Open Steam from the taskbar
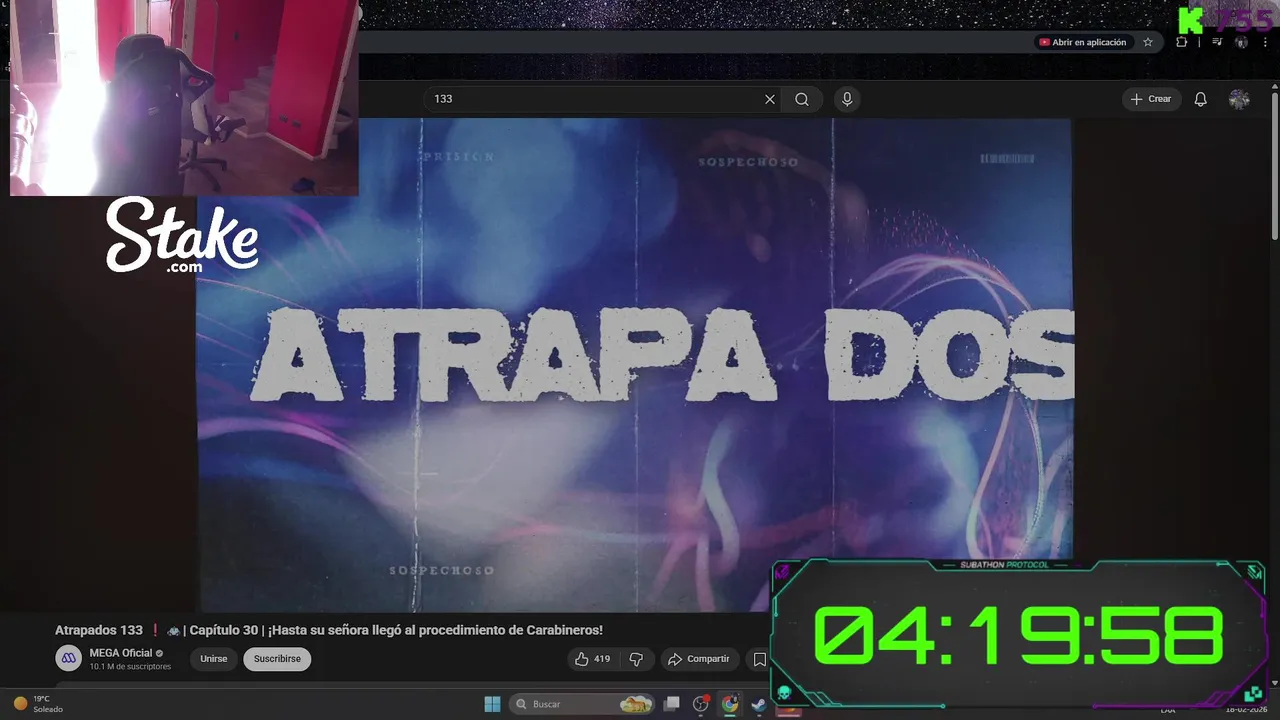 (759, 704)
